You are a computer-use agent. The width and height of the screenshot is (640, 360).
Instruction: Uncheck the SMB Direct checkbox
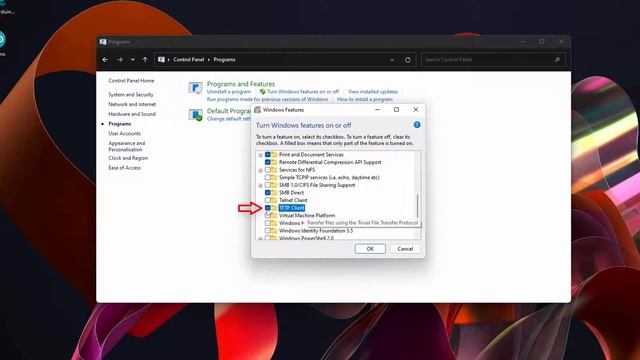268,193
